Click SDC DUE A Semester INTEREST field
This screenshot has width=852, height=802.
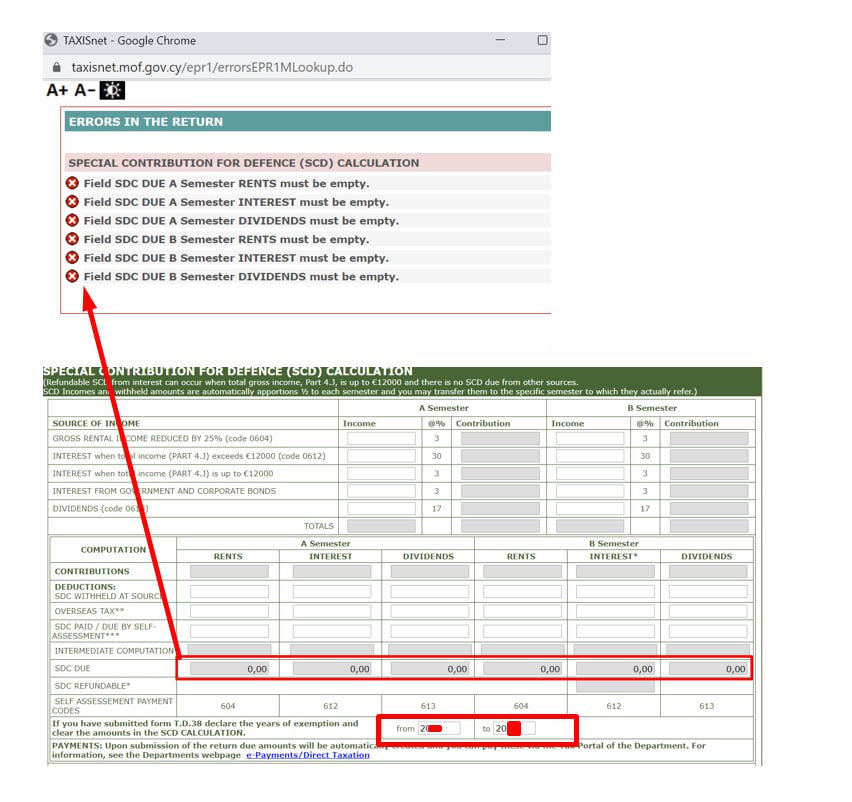point(331,669)
